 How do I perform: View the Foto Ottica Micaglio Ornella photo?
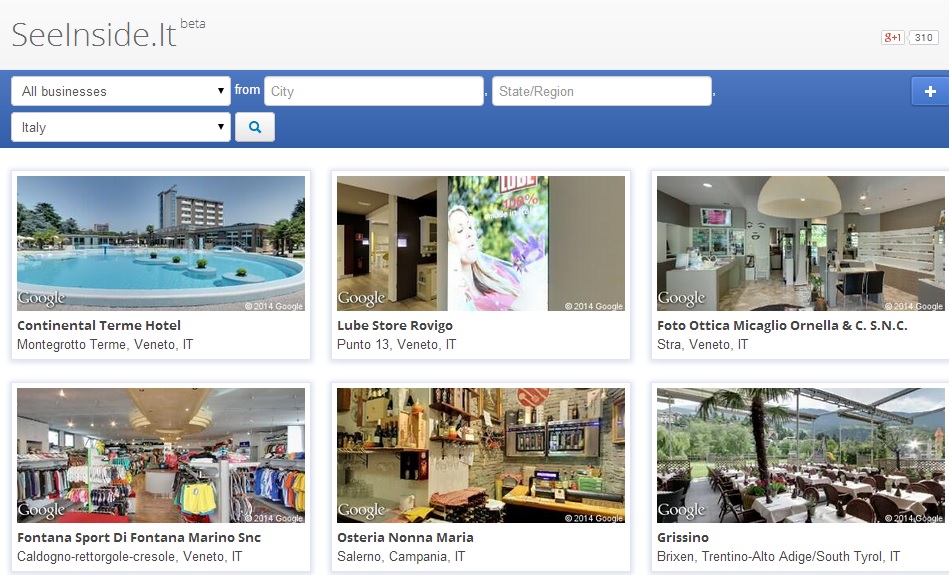pyautogui.click(x=800, y=243)
